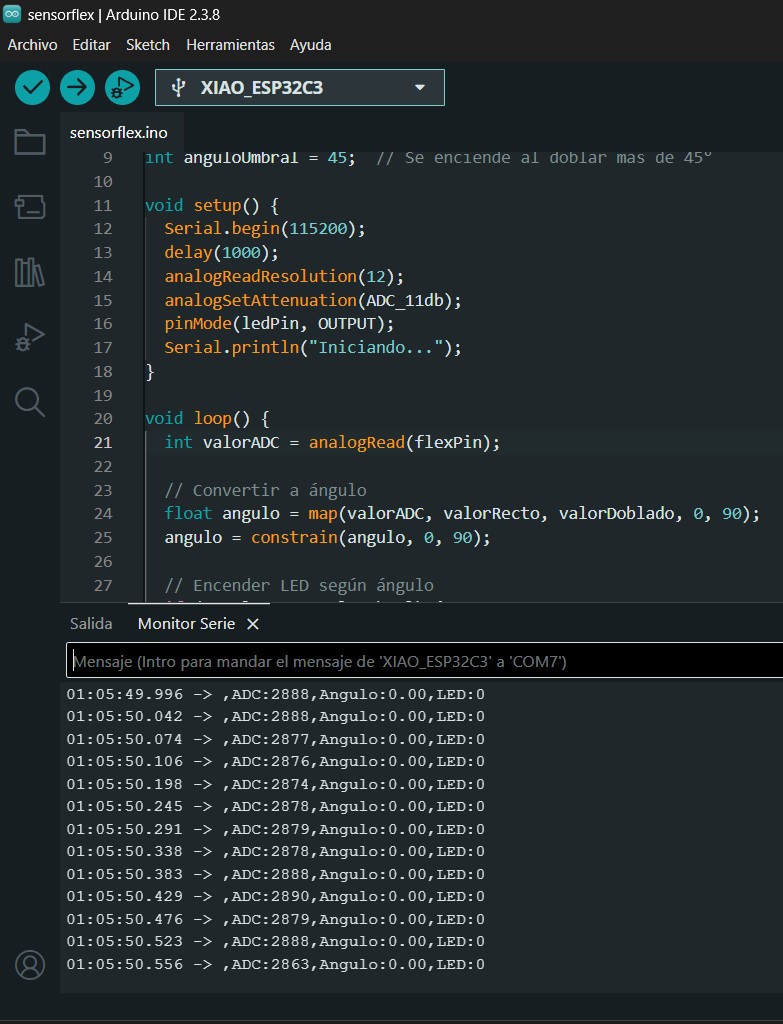
Task: Click serial output line at 01:05:49.996
Action: point(276,694)
